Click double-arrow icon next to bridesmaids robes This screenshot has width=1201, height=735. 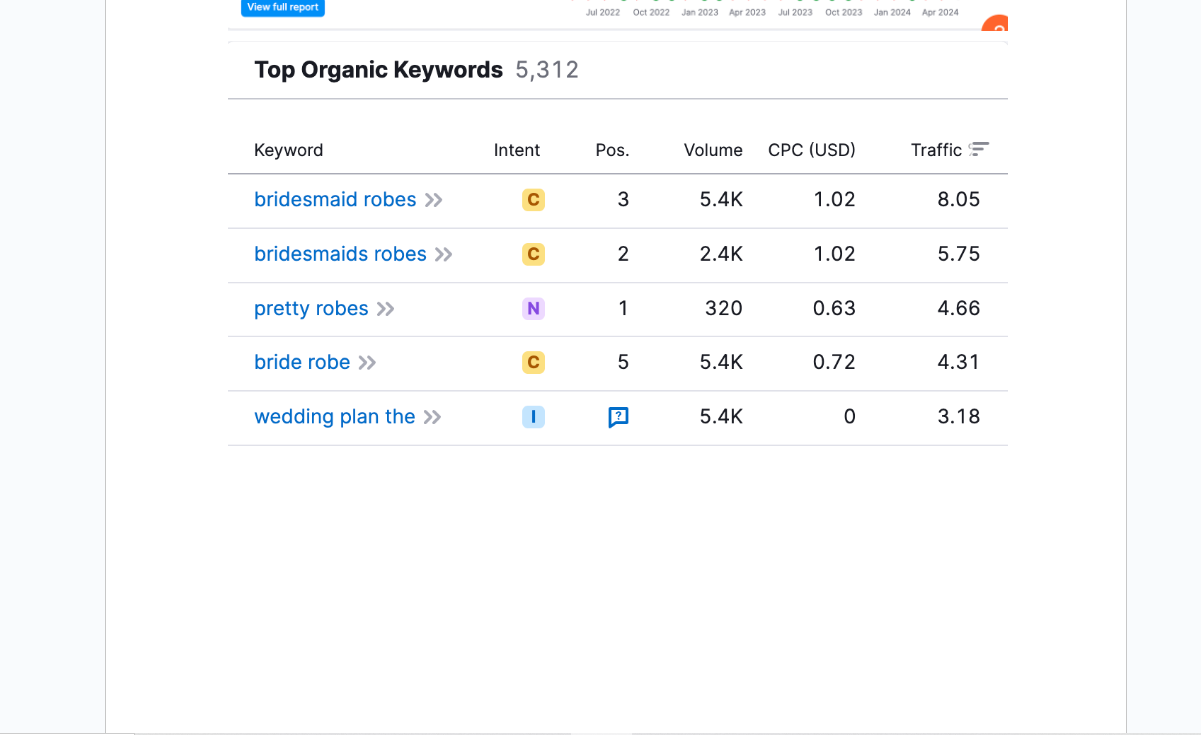tap(444, 254)
